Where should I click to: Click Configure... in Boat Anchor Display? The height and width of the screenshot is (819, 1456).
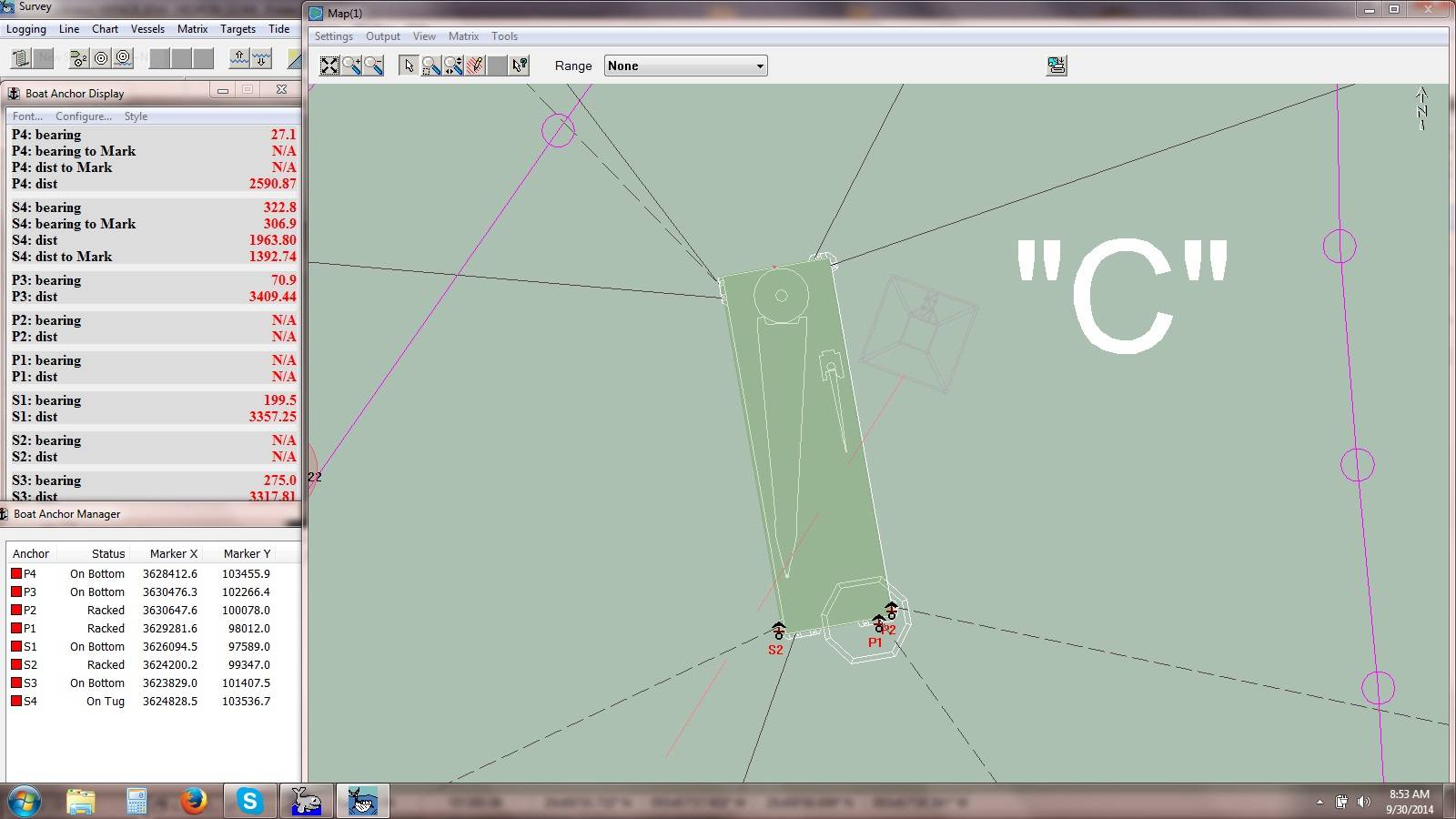84,116
